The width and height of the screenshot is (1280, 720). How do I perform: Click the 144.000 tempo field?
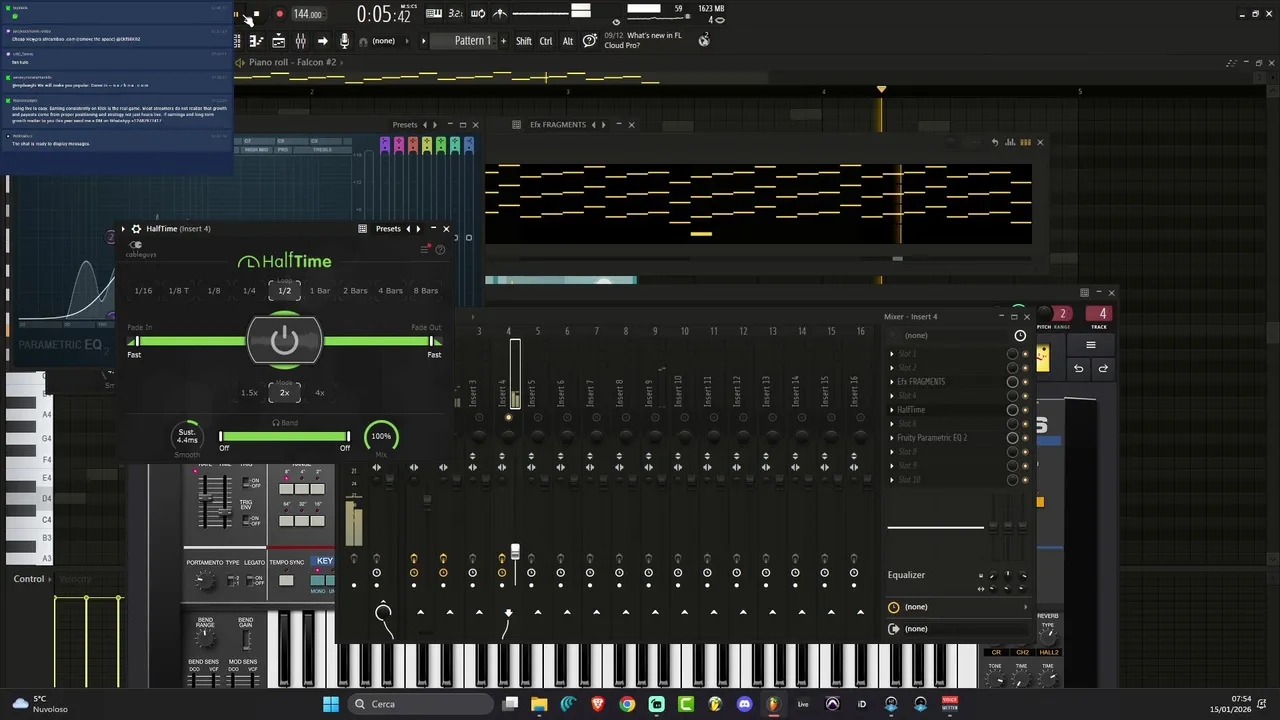(308, 14)
